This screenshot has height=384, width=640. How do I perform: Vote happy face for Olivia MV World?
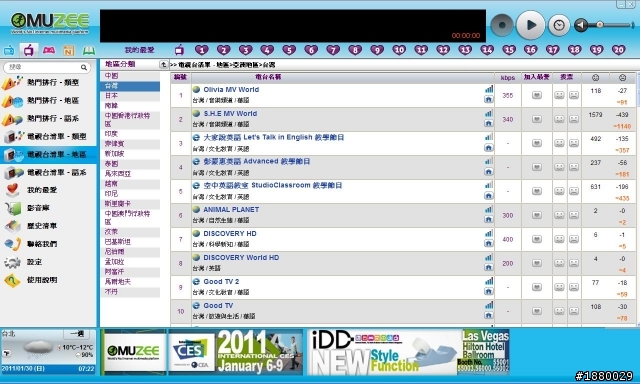pyautogui.click(x=559, y=95)
